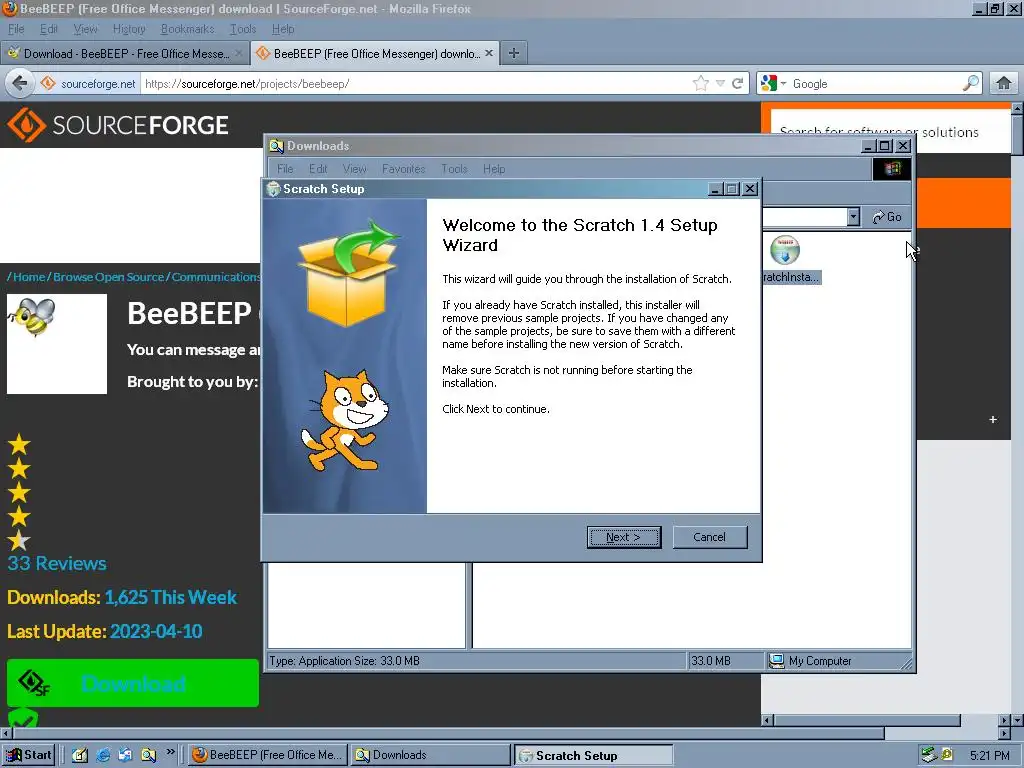
Task: Open the 33 Reviews link
Action: click(x=57, y=563)
